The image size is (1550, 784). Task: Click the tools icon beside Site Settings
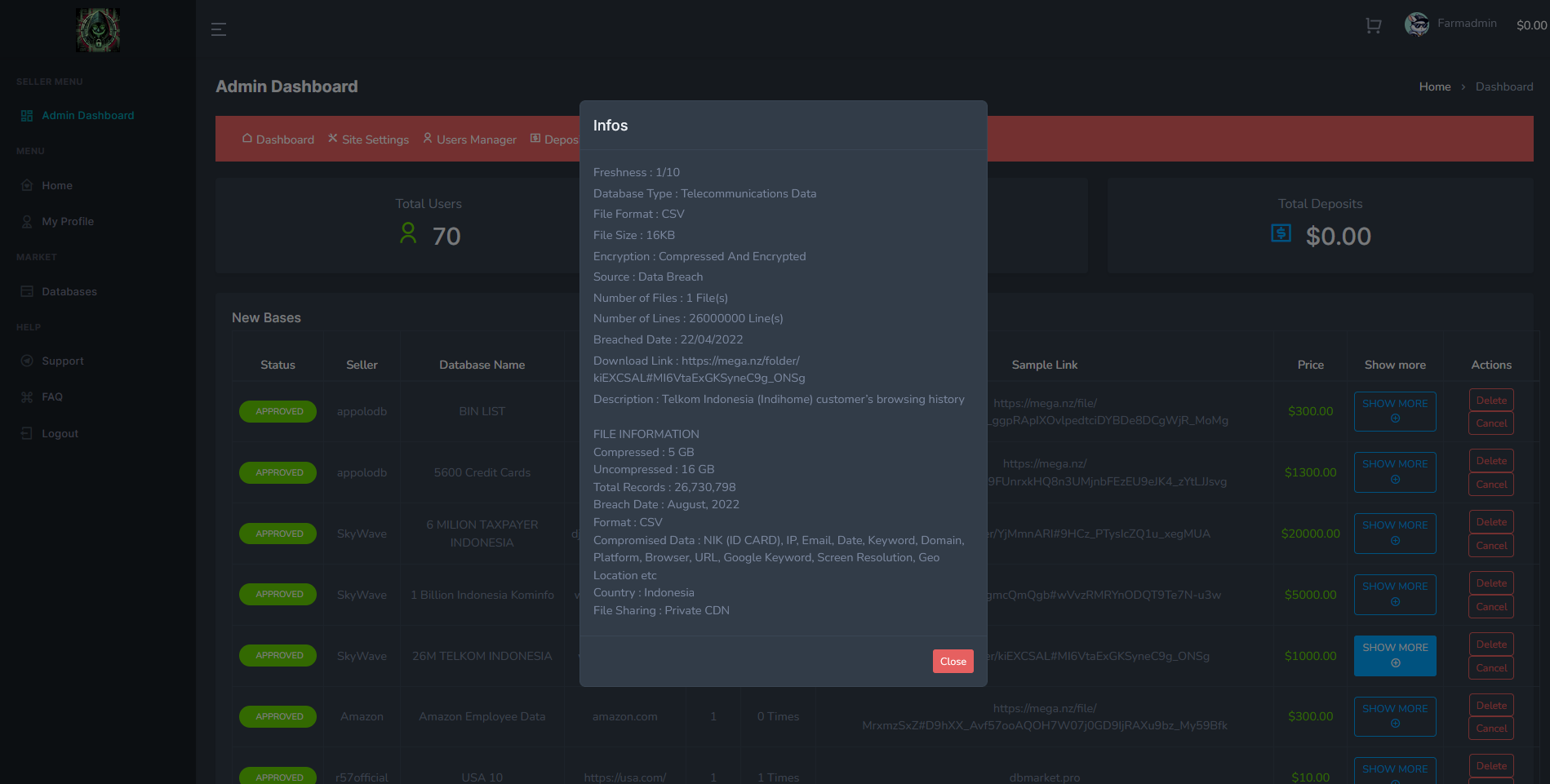pyautogui.click(x=333, y=138)
